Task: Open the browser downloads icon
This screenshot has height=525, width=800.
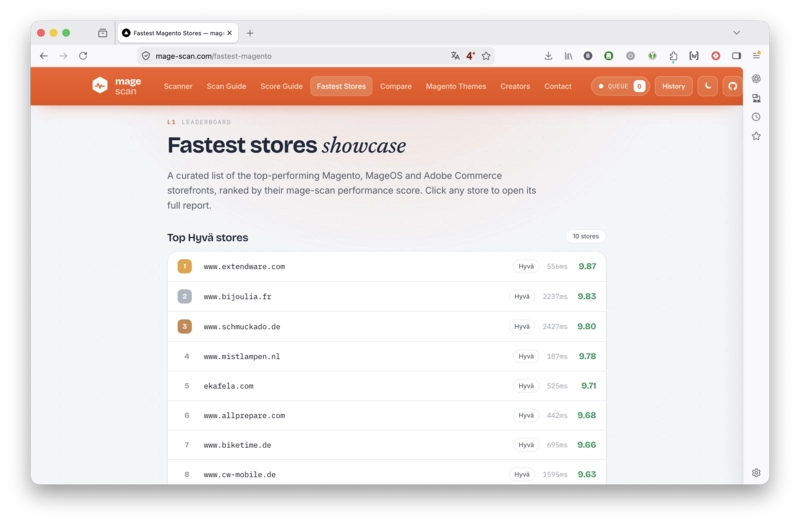Action: pos(548,56)
